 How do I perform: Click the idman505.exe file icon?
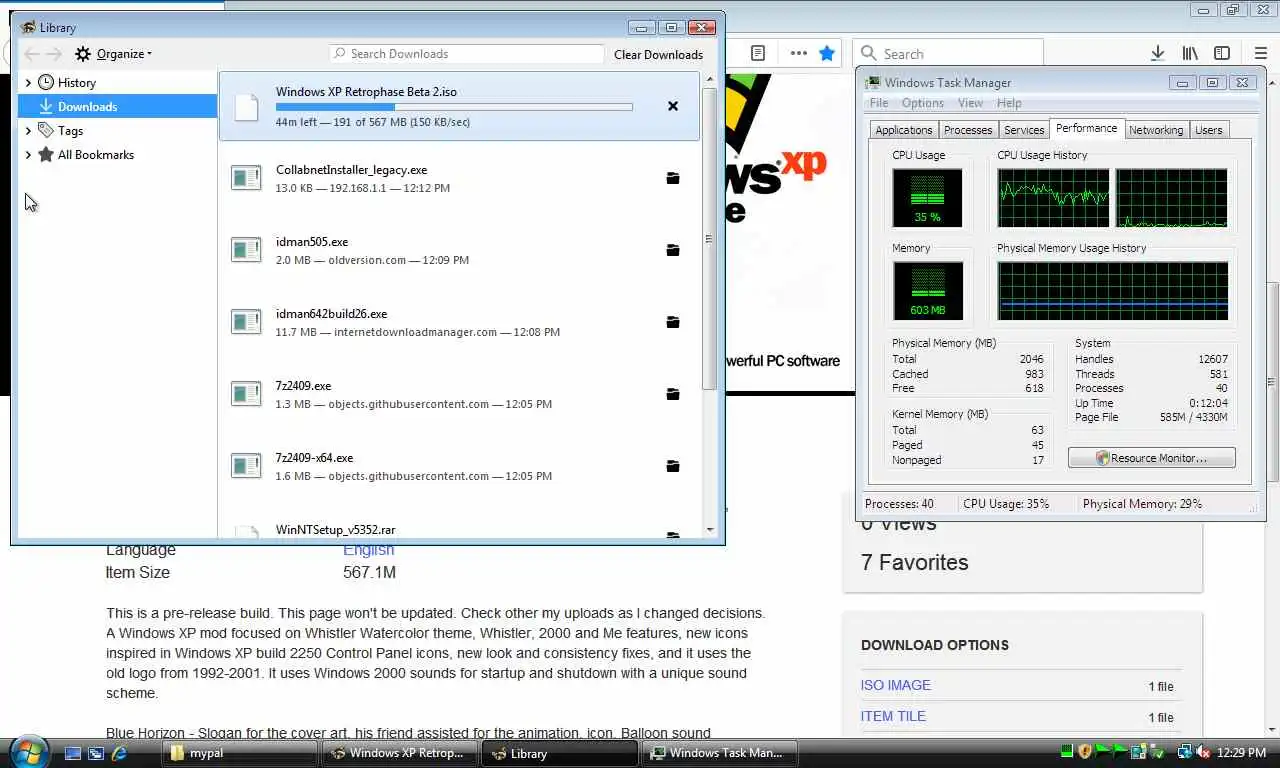point(246,250)
